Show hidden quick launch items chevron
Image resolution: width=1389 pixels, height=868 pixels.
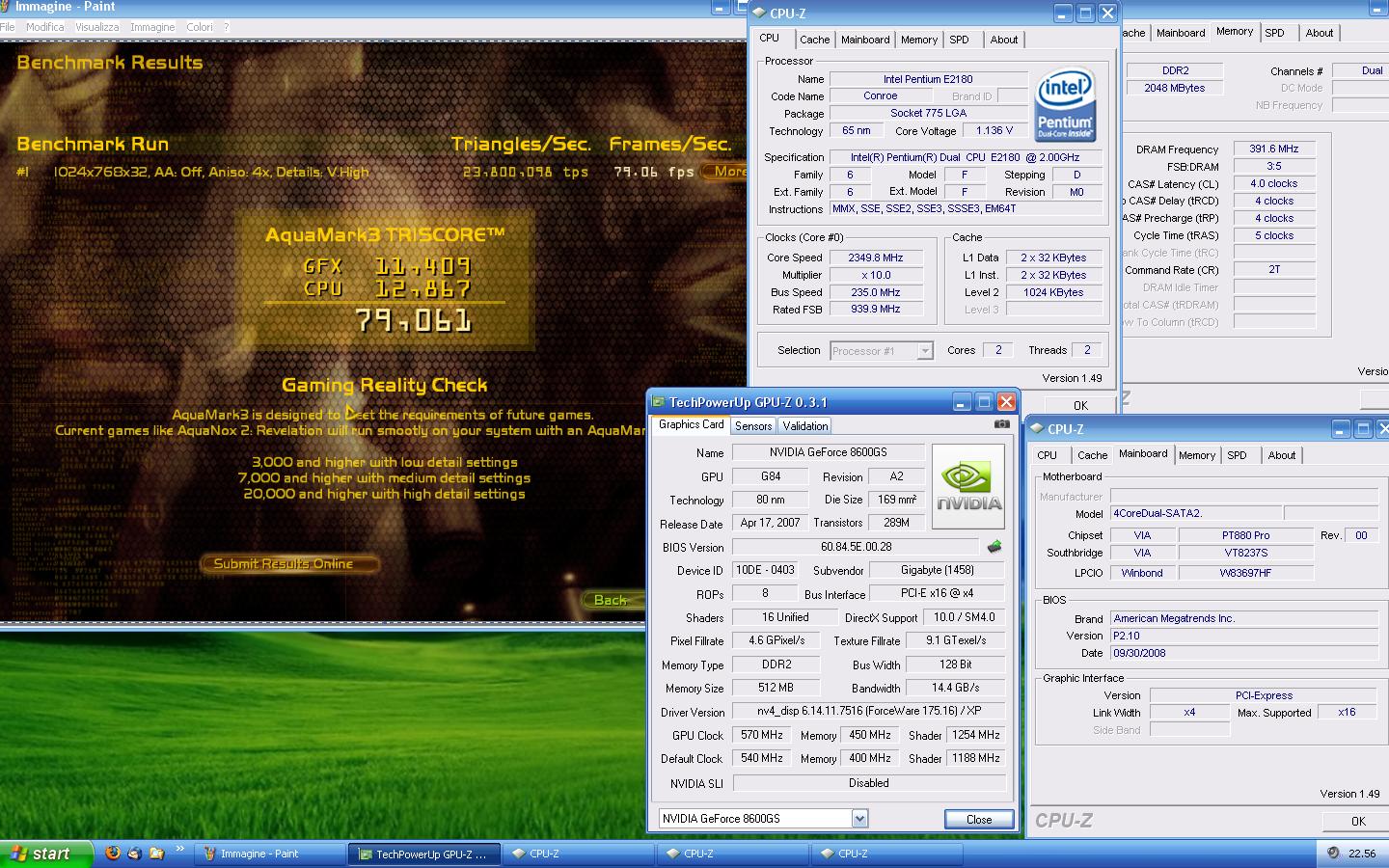click(x=179, y=849)
